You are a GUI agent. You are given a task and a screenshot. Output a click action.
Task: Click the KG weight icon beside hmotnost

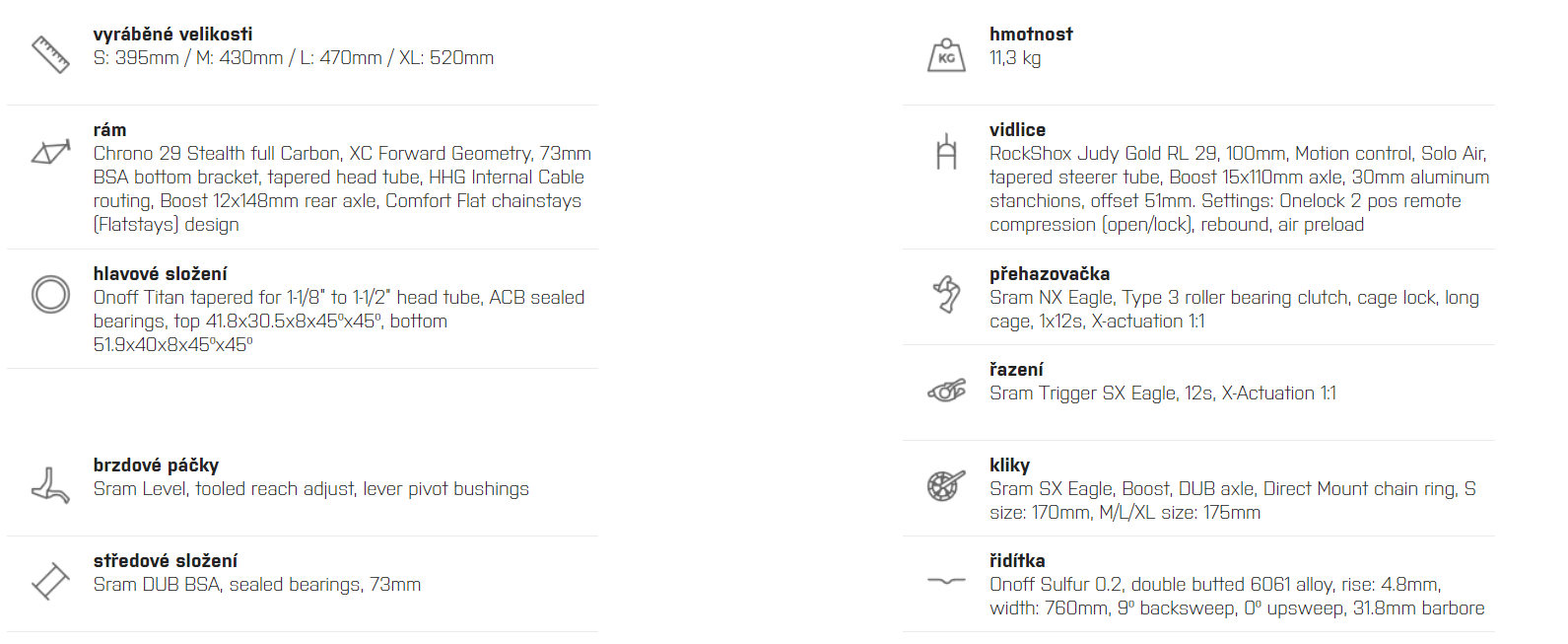coord(946,54)
